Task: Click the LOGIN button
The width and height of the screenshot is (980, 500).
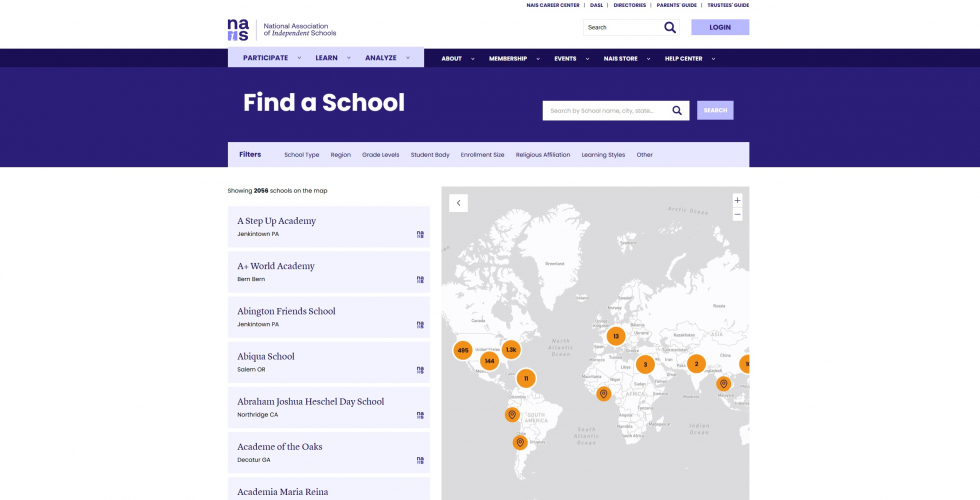Action: pos(720,28)
